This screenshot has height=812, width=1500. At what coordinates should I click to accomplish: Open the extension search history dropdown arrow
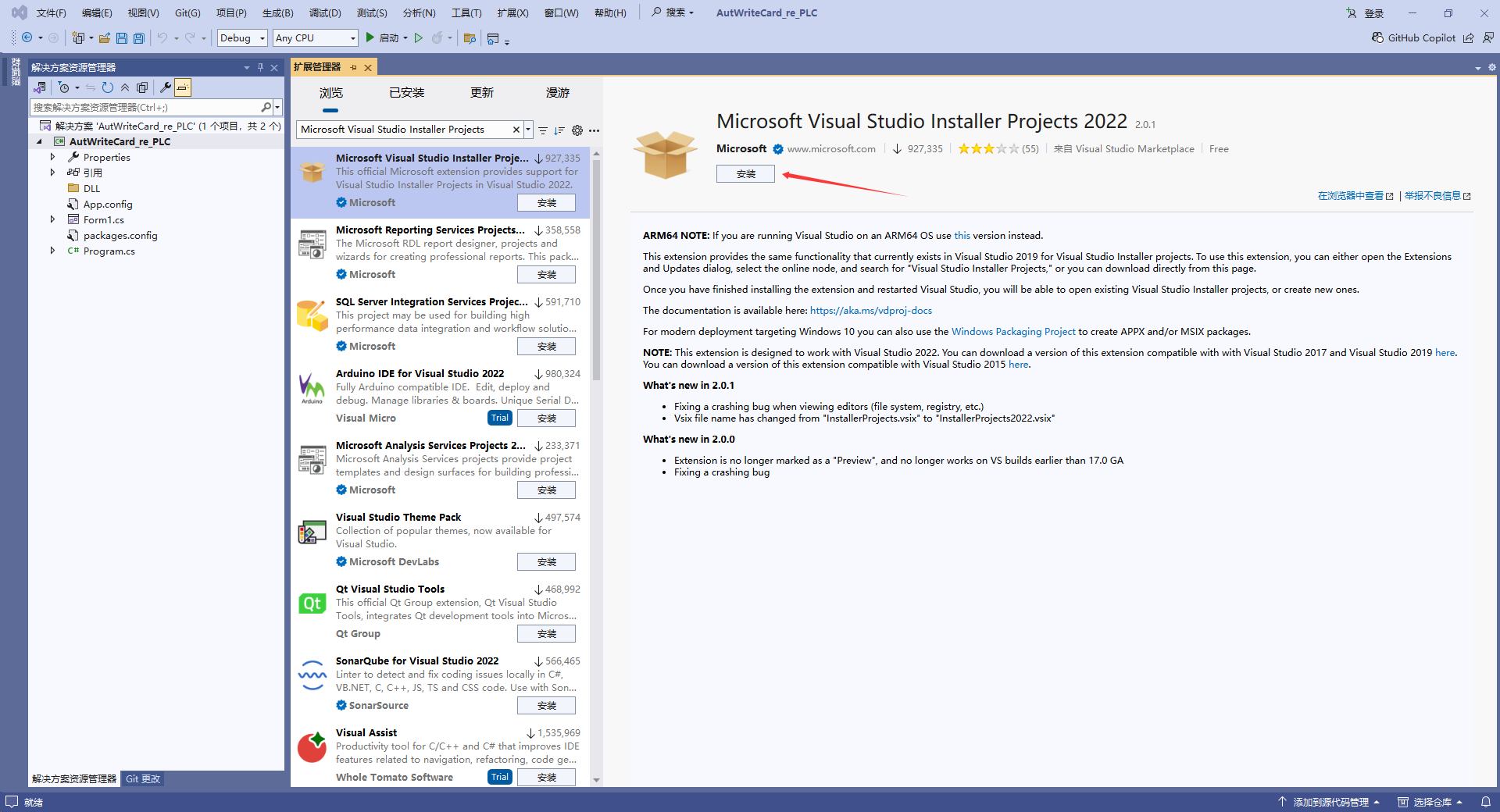[529, 130]
